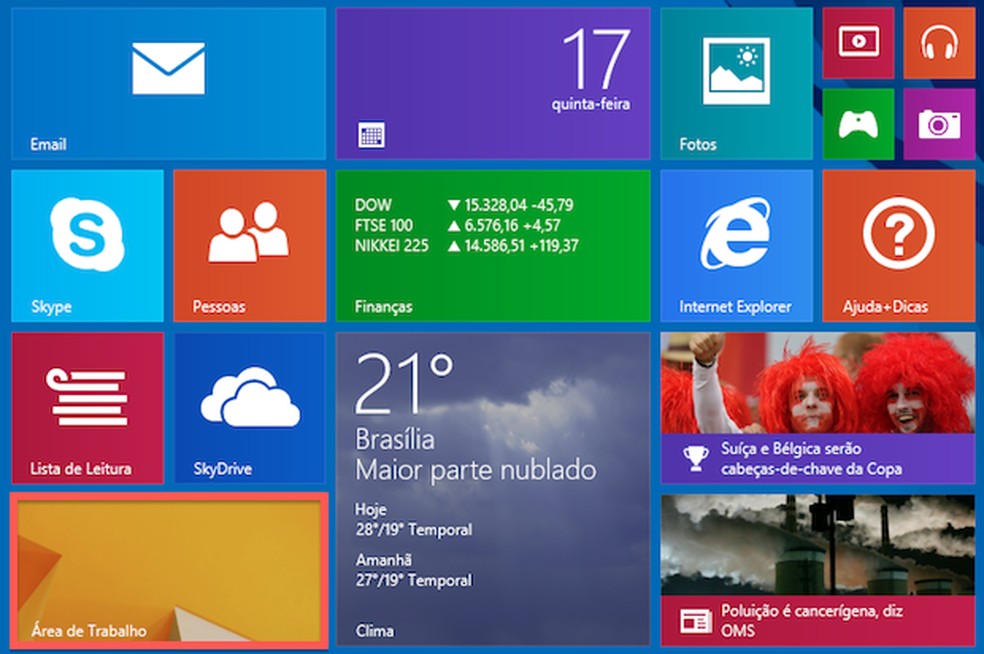Click the trophy icon on sports tile
Image resolution: width=984 pixels, height=654 pixels.
(x=695, y=458)
